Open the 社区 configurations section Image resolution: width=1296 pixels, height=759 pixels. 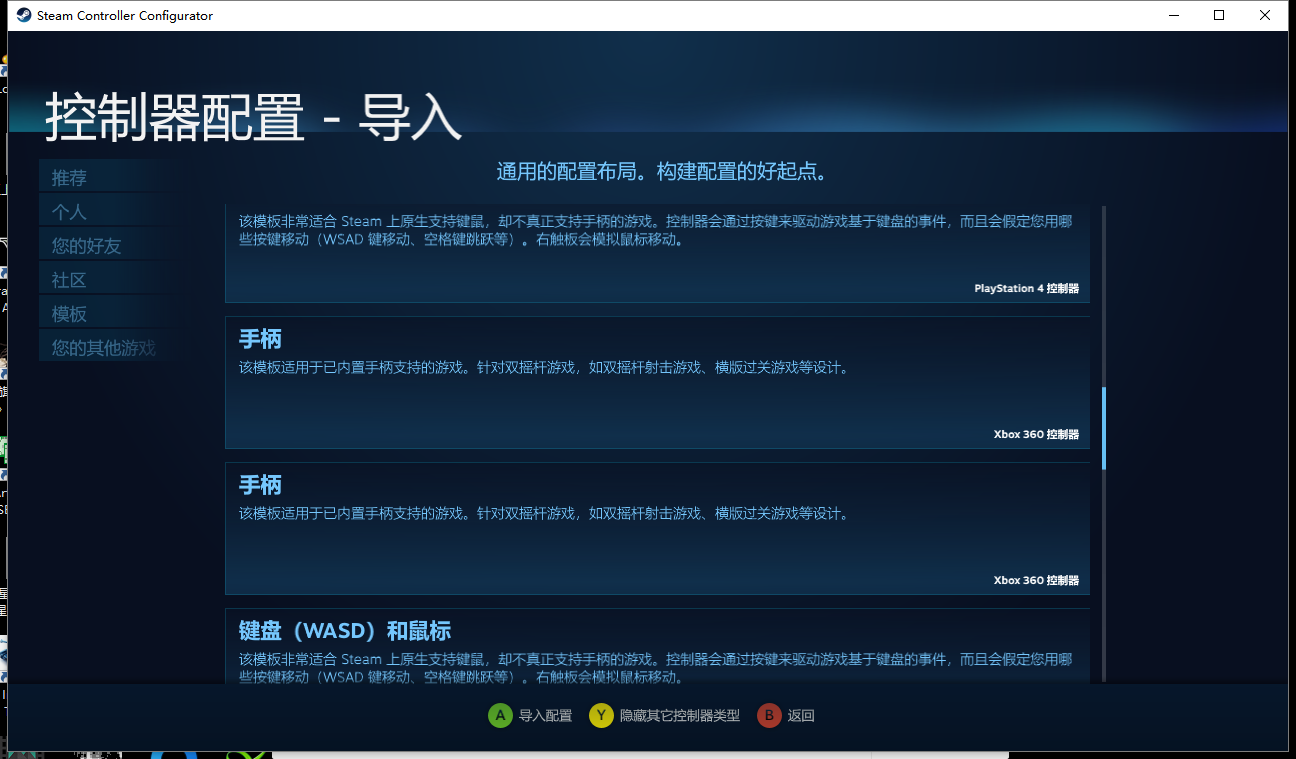tap(68, 278)
